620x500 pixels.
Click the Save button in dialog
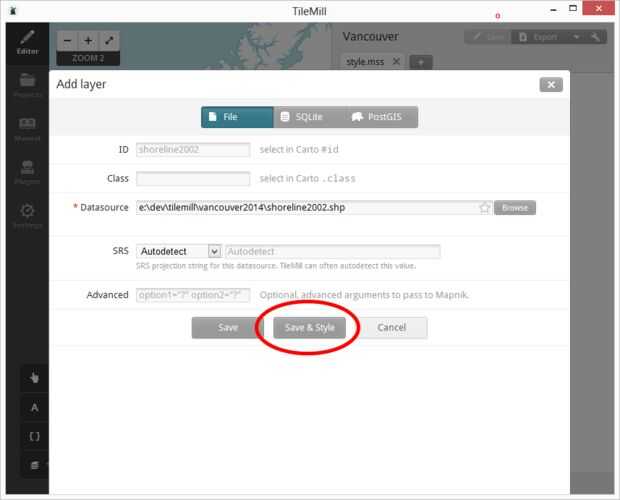[x=227, y=327]
